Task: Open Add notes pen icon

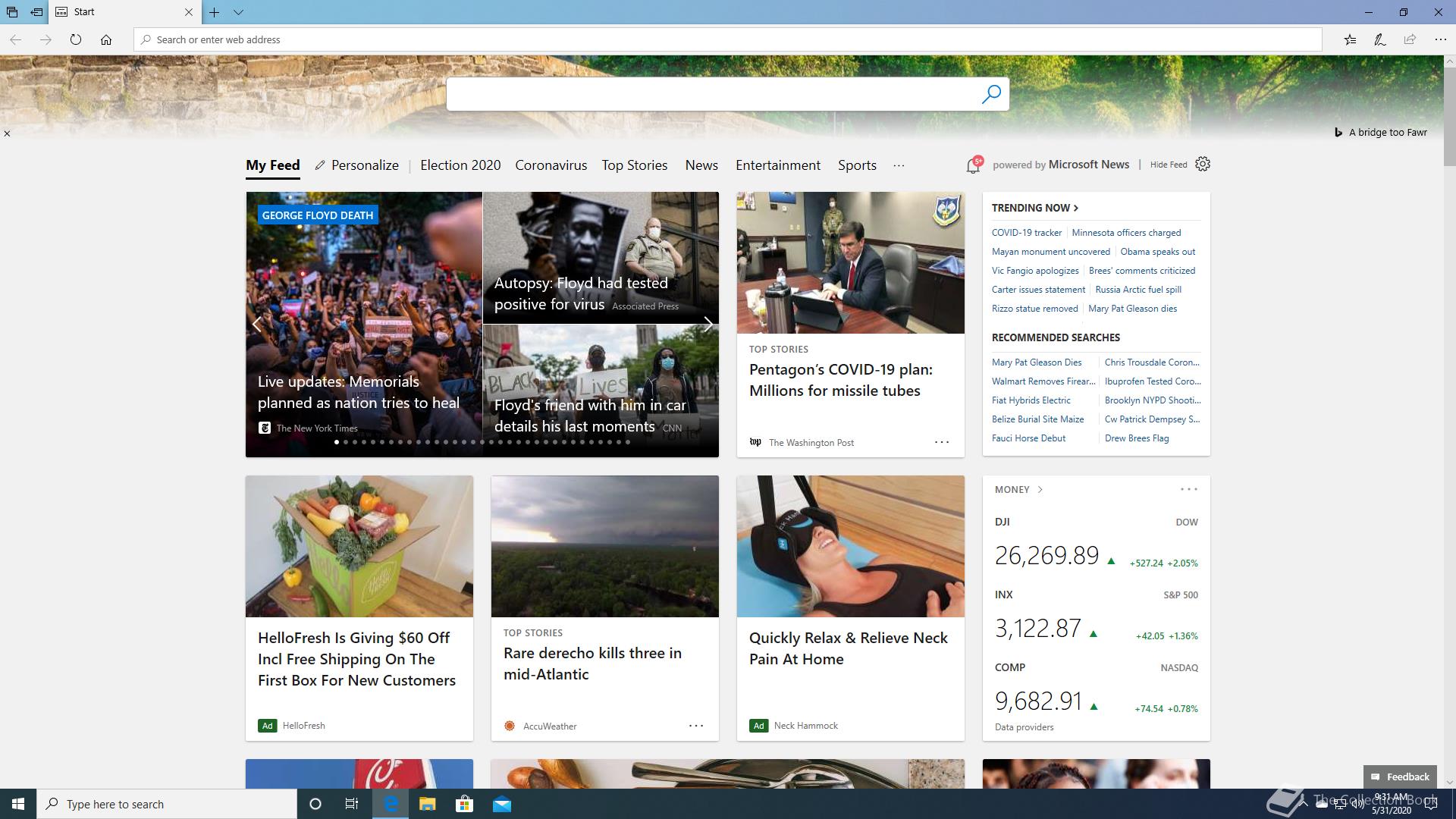Action: tap(1380, 39)
